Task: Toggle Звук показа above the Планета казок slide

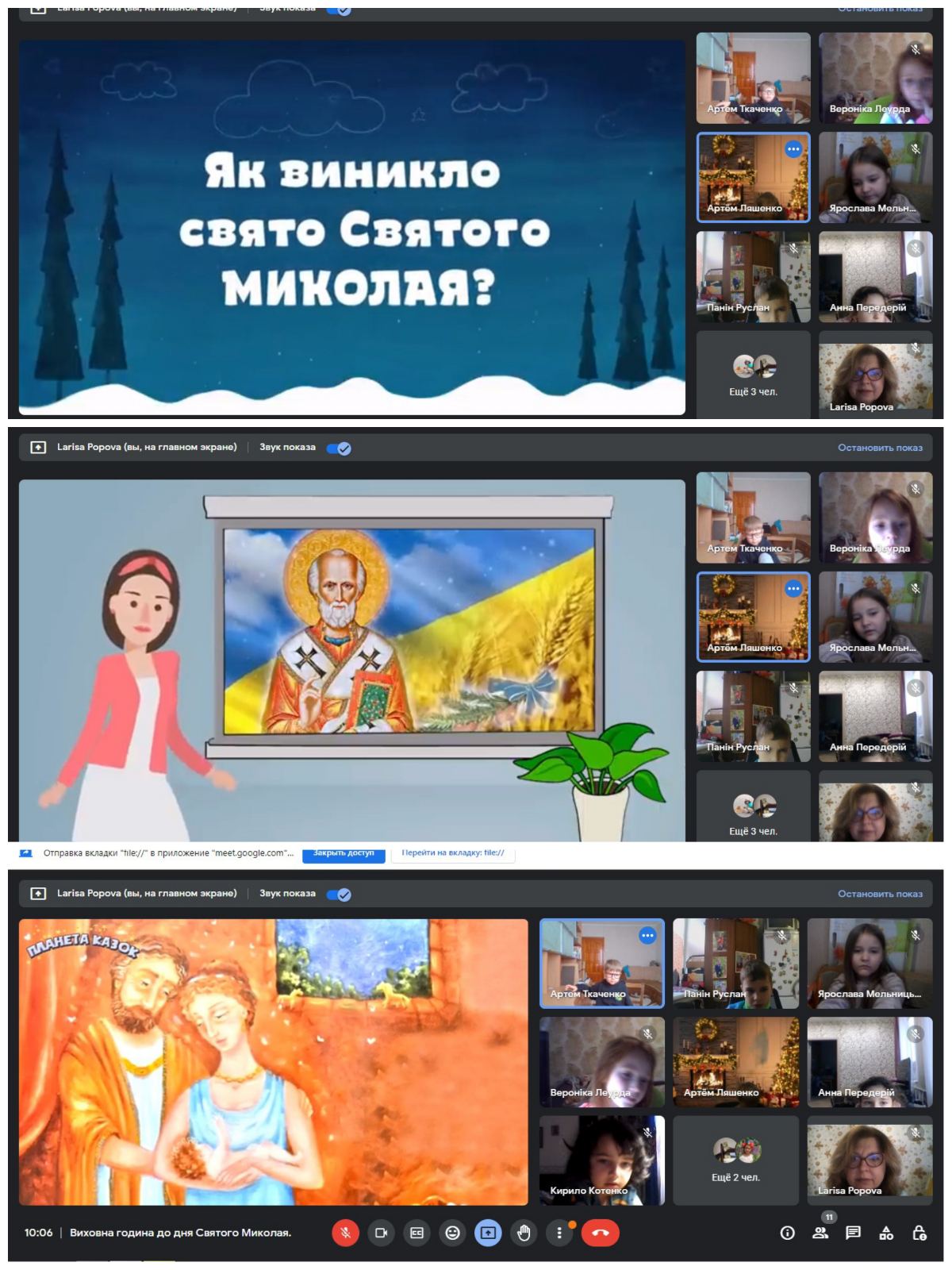Action: 339,895
